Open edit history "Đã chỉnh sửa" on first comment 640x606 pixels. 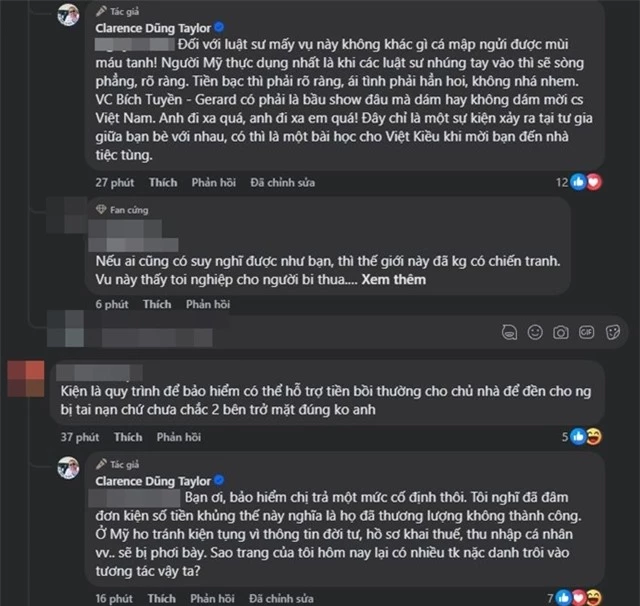tap(283, 183)
